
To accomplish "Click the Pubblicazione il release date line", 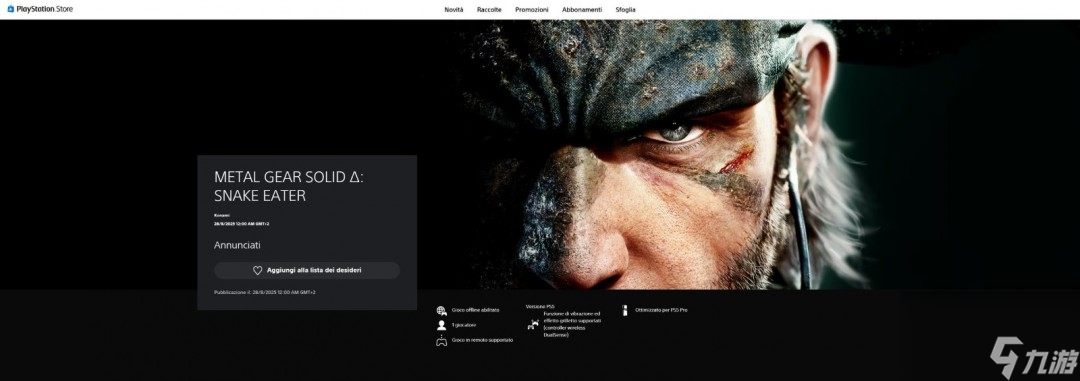I will [265, 292].
